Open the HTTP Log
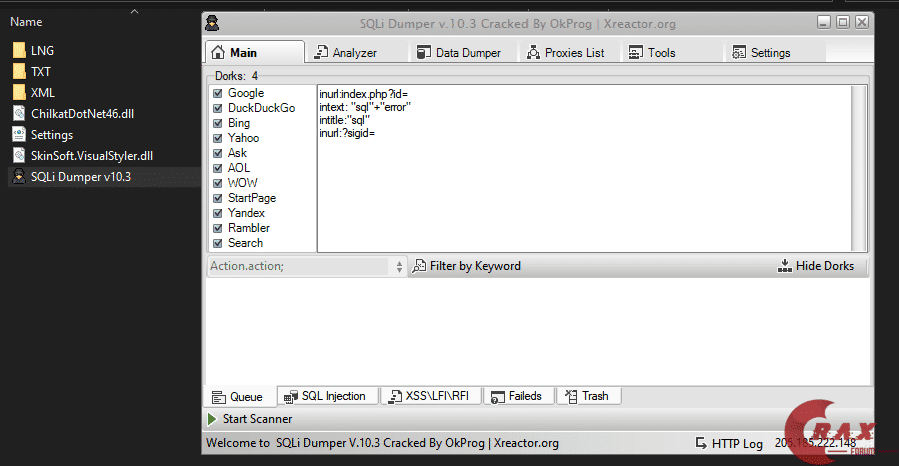Screen dimensions: 899x466 (729, 443)
